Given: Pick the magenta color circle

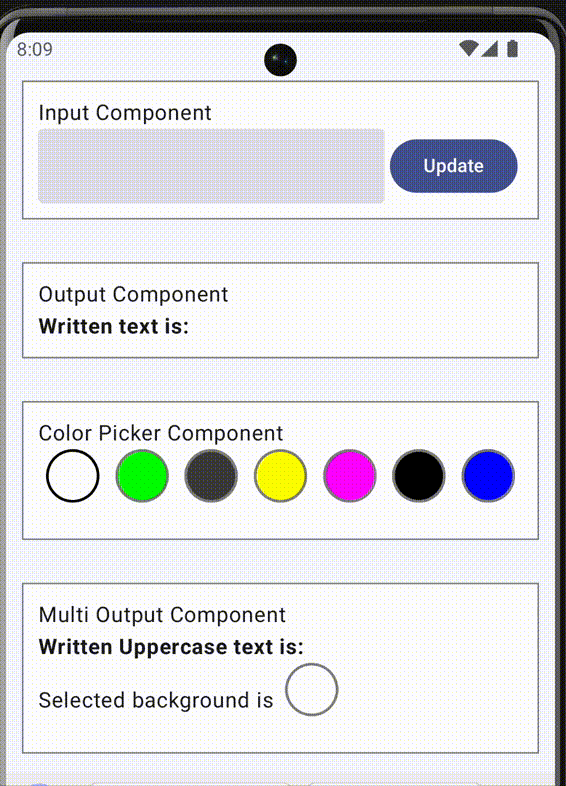Looking at the screenshot, I should (x=349, y=476).
